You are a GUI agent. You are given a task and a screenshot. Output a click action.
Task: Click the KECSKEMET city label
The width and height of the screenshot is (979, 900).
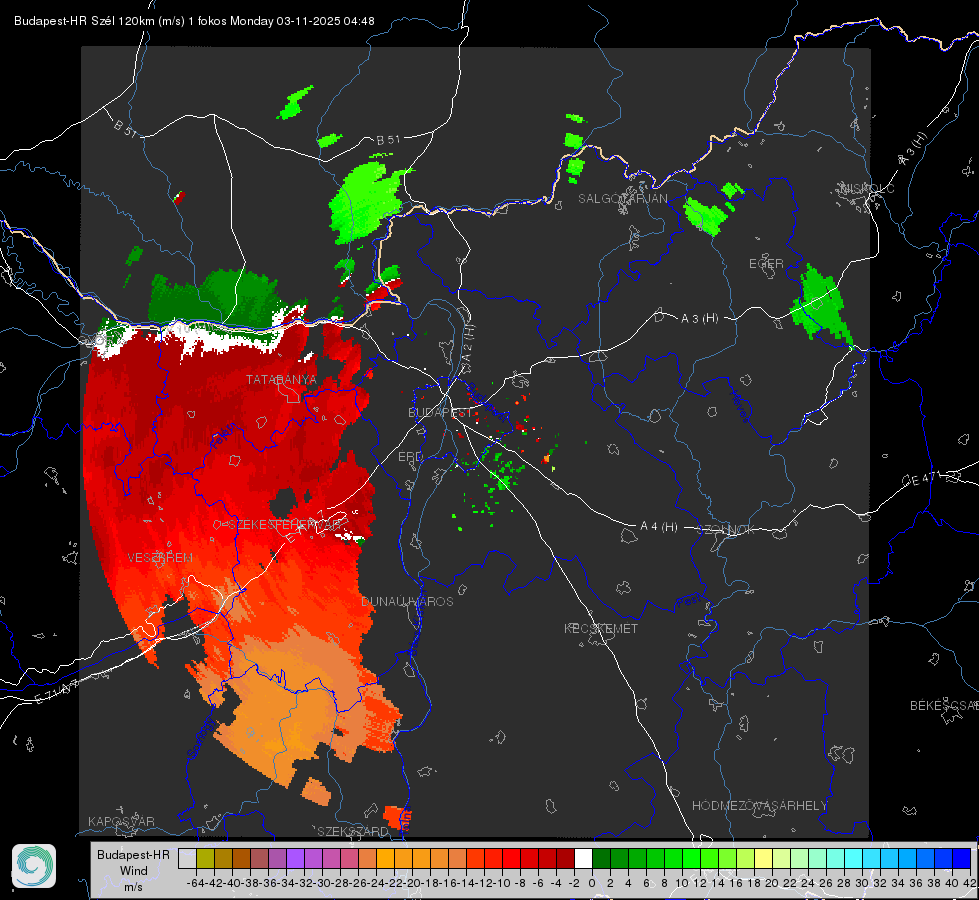tap(601, 628)
